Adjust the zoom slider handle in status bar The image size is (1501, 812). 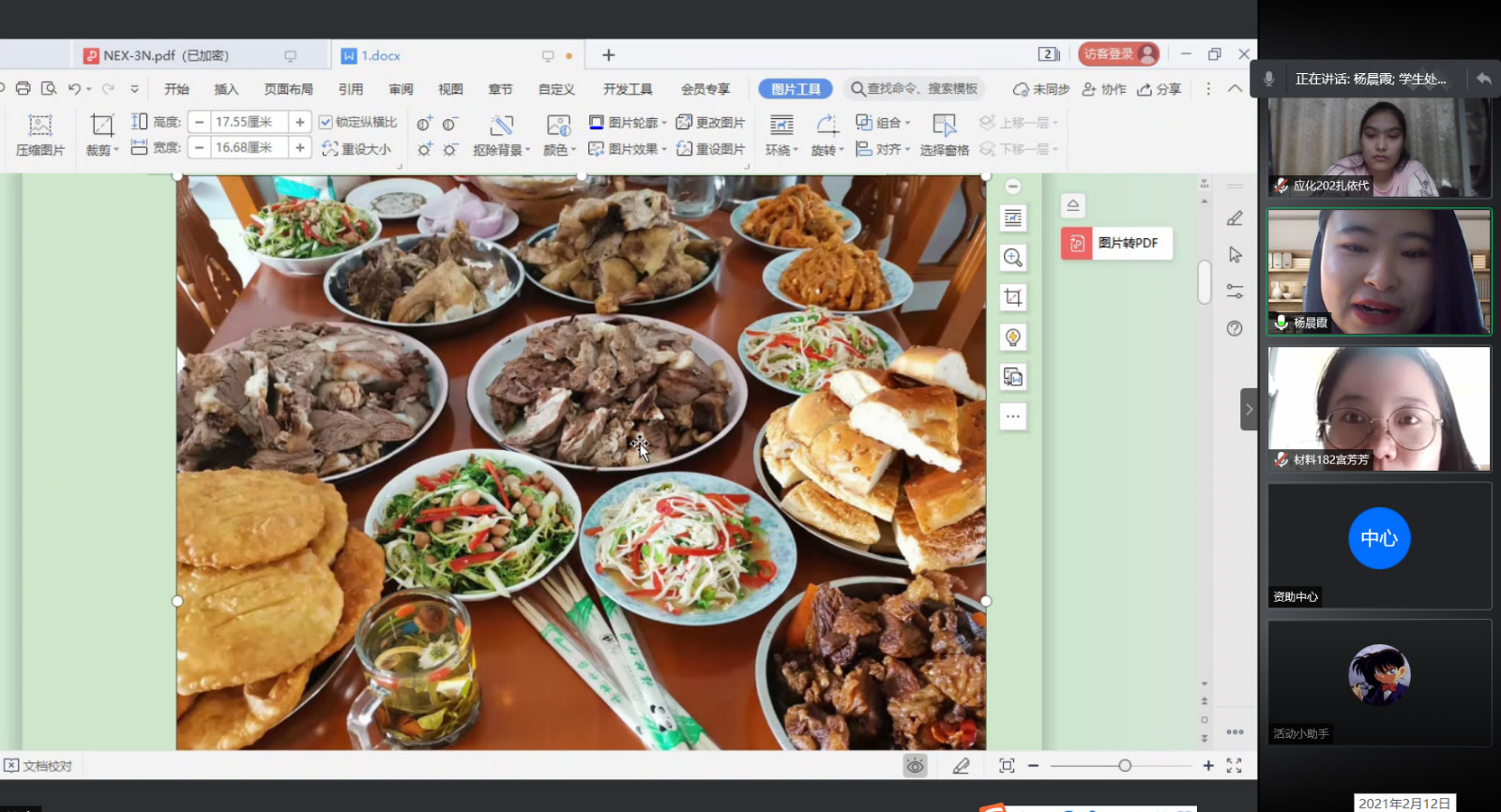(x=1124, y=766)
